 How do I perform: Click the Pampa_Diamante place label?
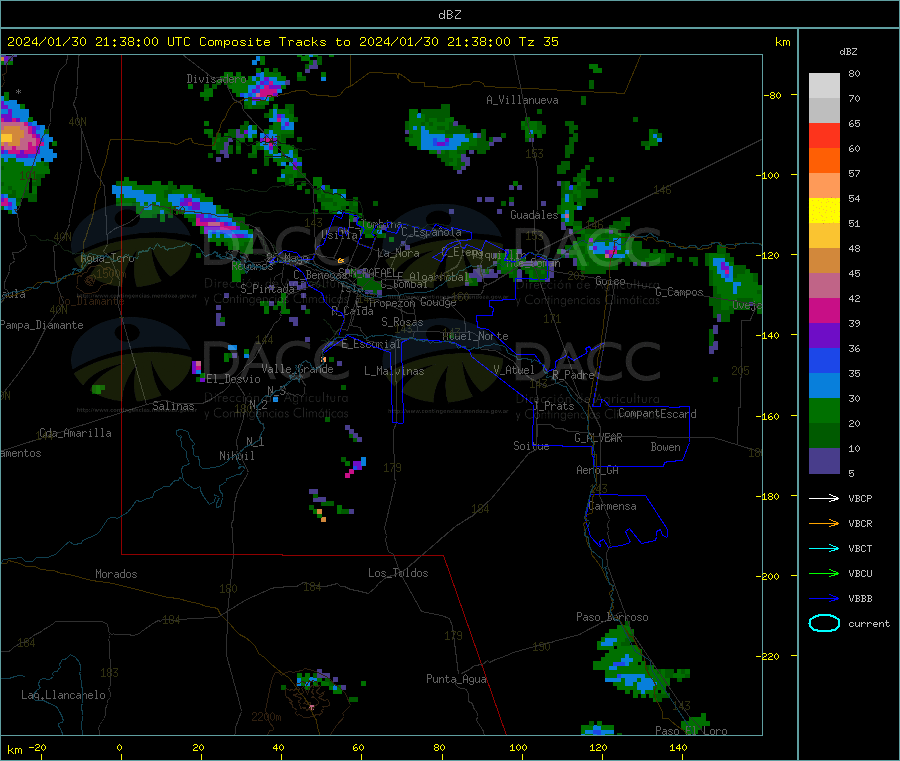point(41,325)
